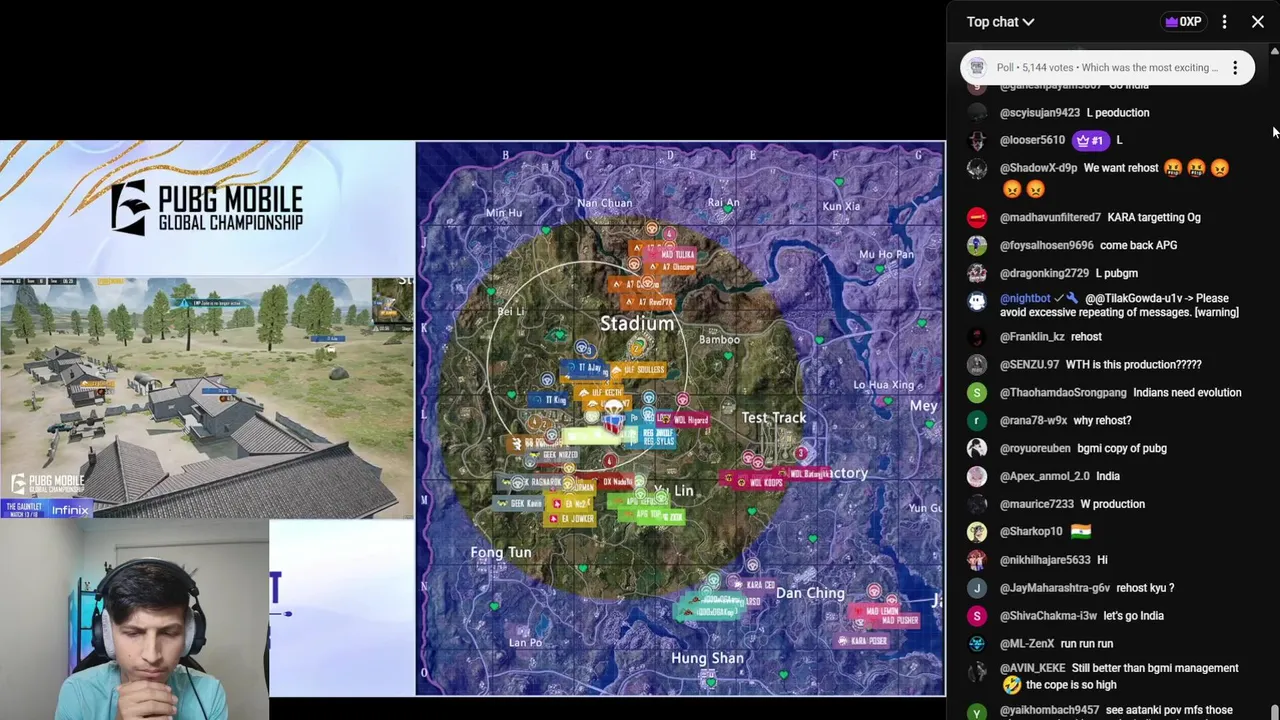
Task: Open the 0XP points badge
Action: [1182, 22]
